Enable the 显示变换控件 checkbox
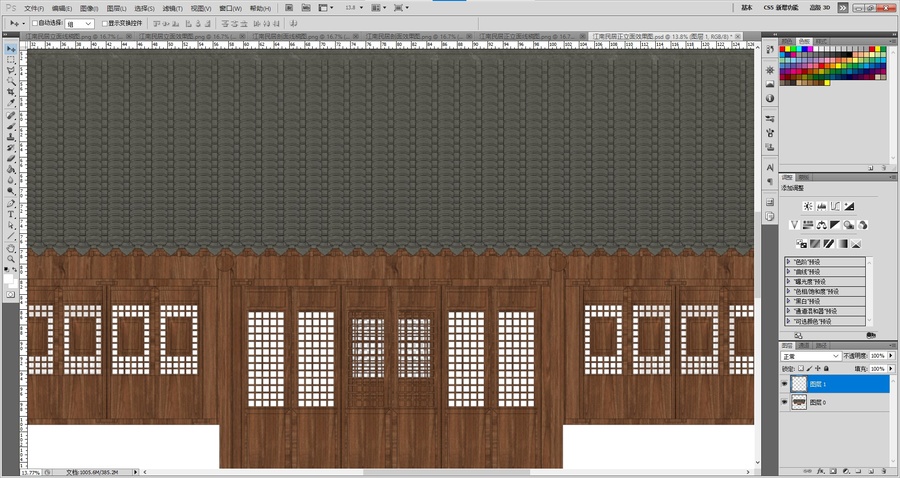 pyautogui.click(x=104, y=24)
